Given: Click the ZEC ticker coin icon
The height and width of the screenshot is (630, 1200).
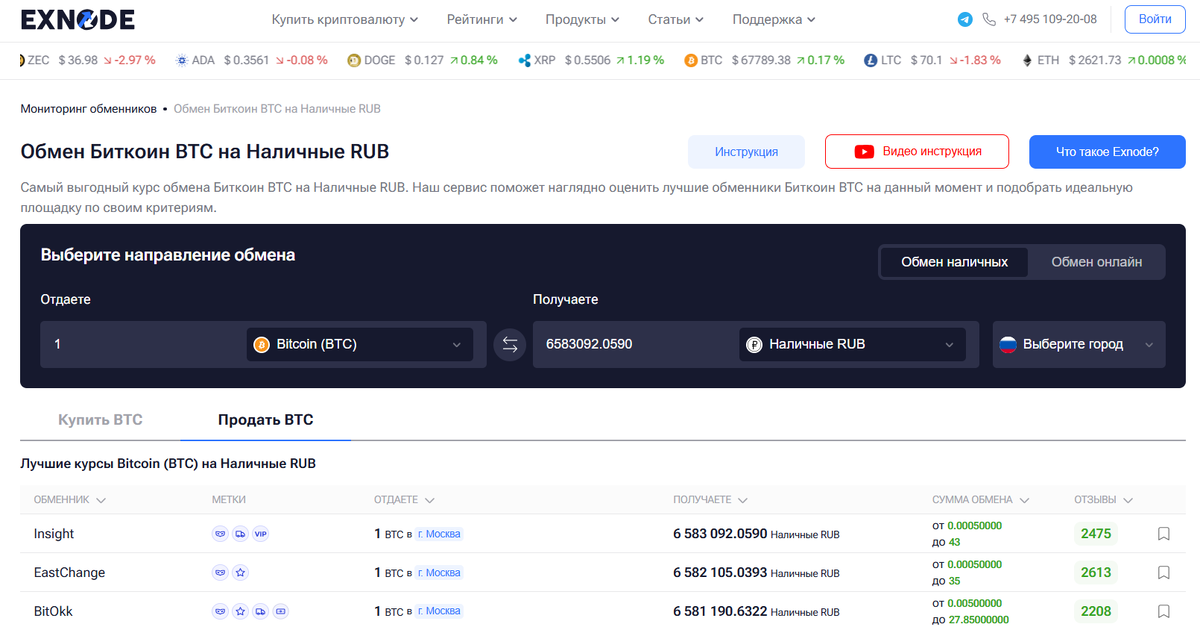Looking at the screenshot, I should click(21, 60).
